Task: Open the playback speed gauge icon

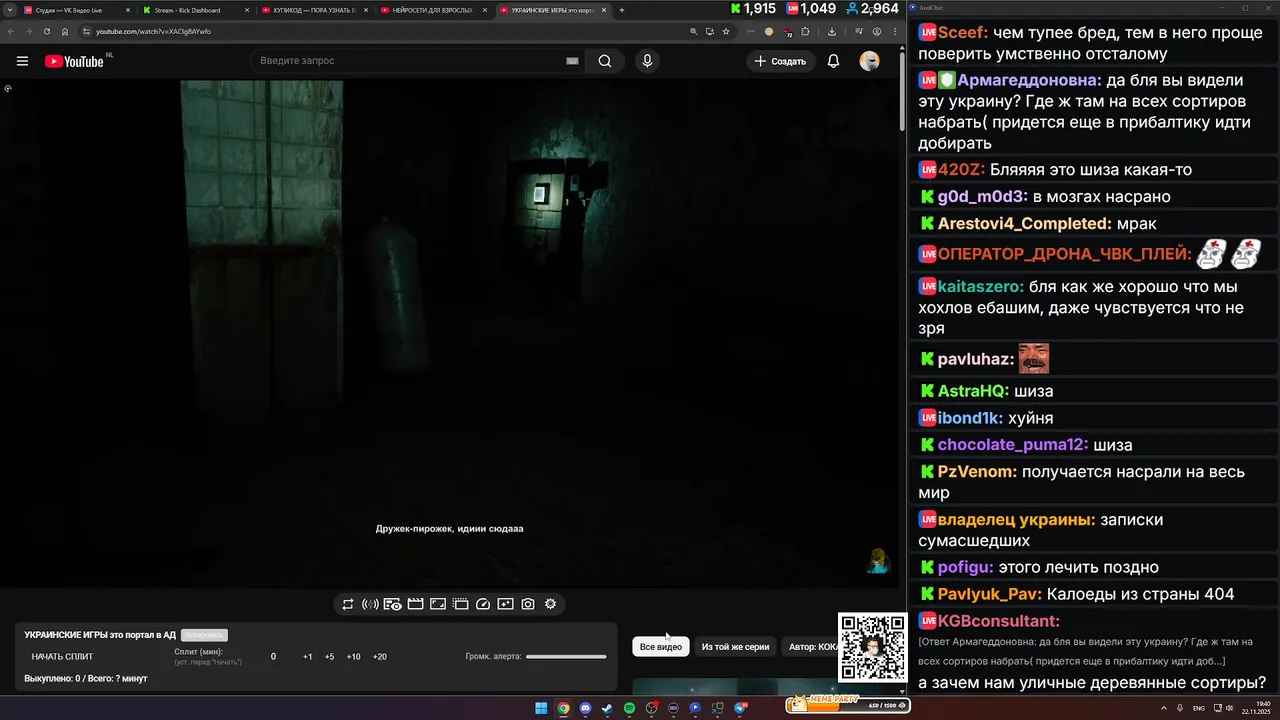Action: click(483, 604)
